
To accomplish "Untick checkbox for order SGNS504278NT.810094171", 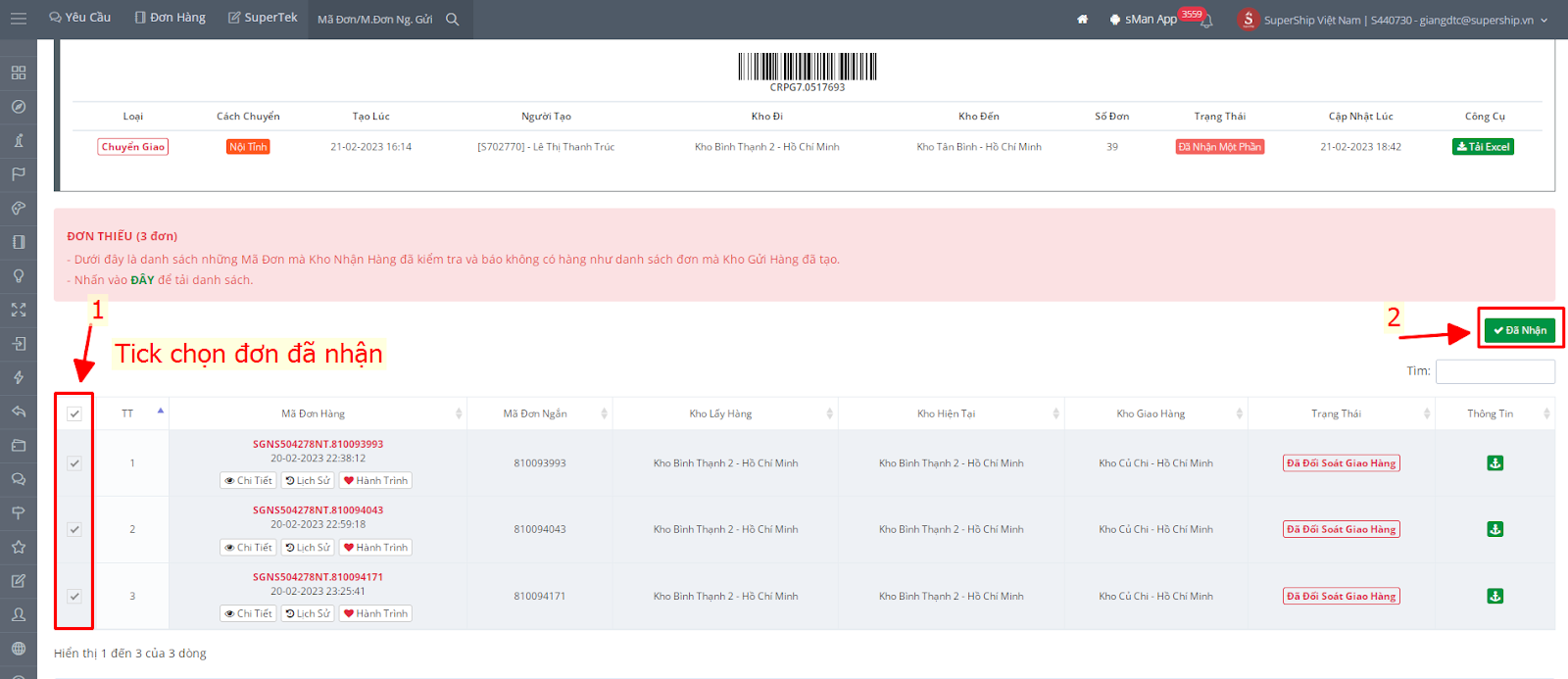I will coord(74,596).
